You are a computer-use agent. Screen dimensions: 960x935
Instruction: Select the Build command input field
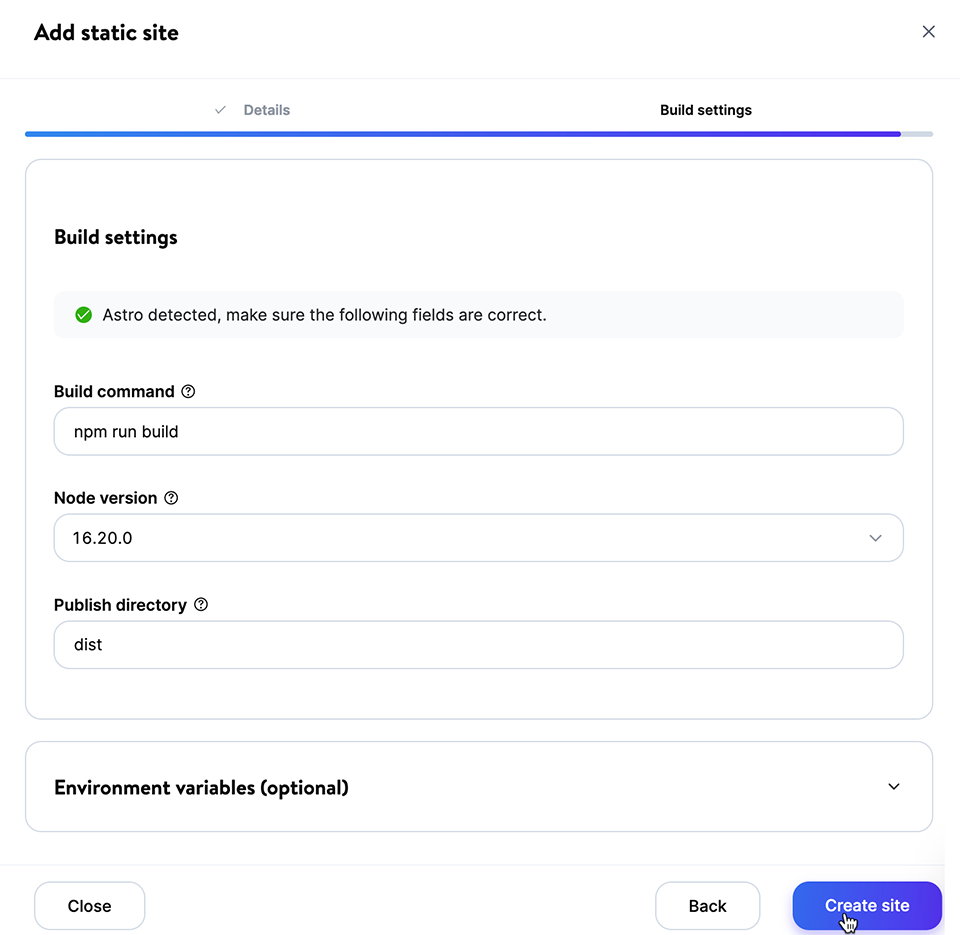(x=478, y=431)
